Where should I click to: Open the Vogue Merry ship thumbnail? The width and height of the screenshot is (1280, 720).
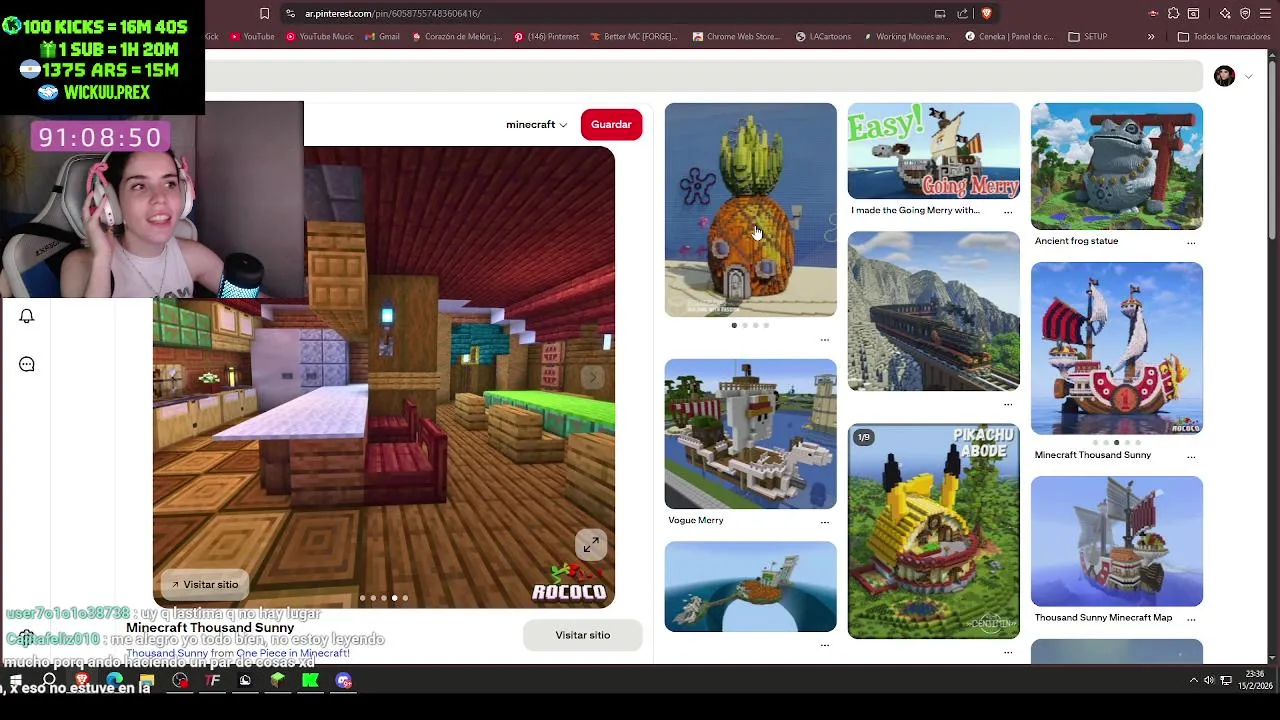751,434
